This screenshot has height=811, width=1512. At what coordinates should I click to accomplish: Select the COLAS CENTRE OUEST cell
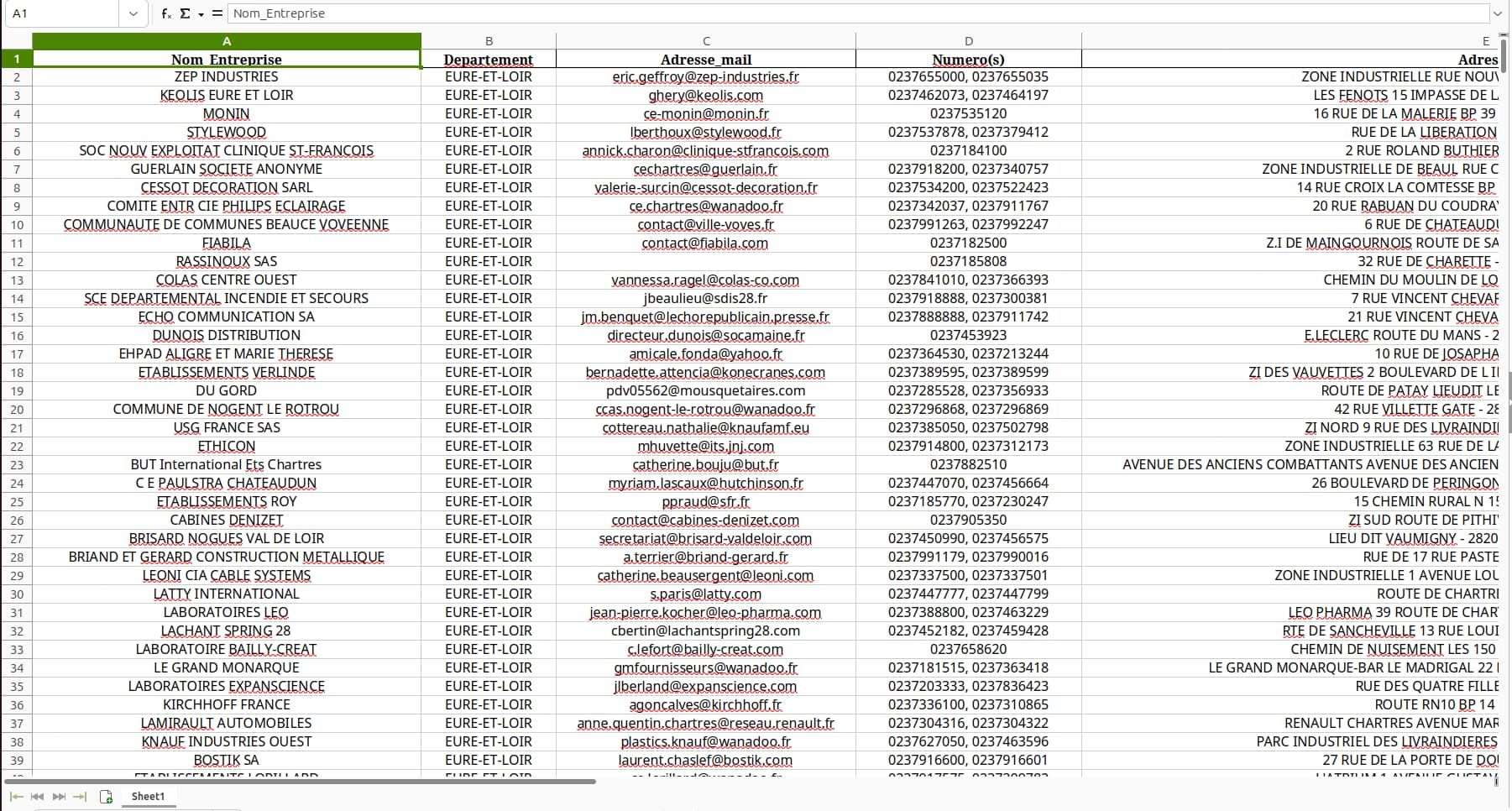(x=227, y=280)
